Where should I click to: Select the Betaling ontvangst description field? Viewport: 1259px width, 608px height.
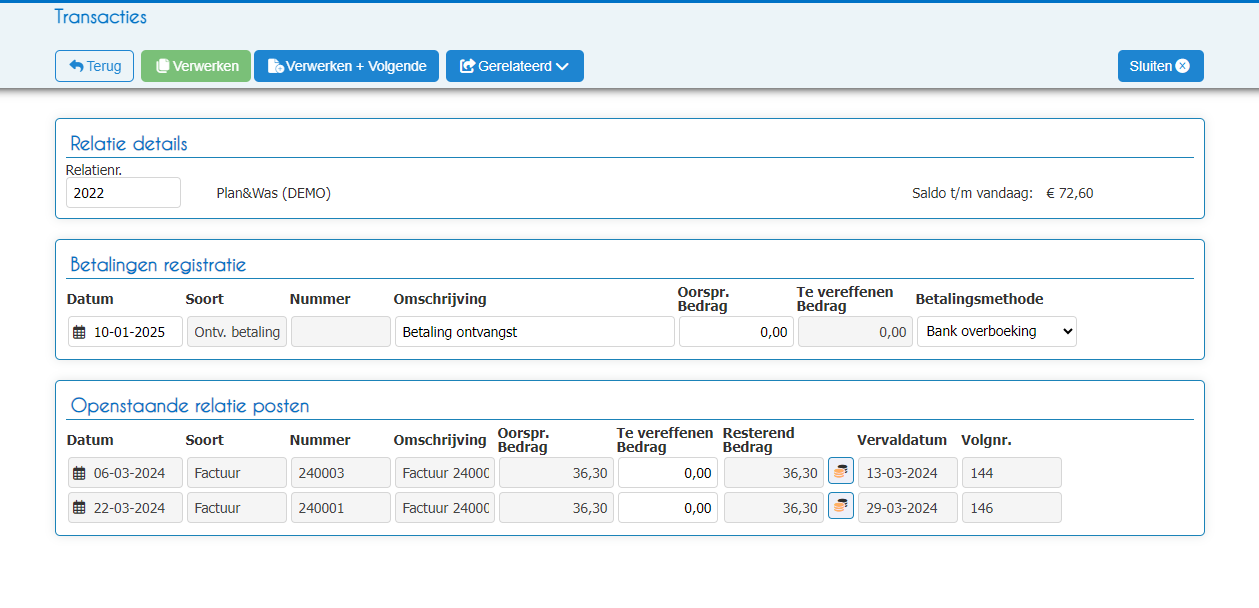535,332
